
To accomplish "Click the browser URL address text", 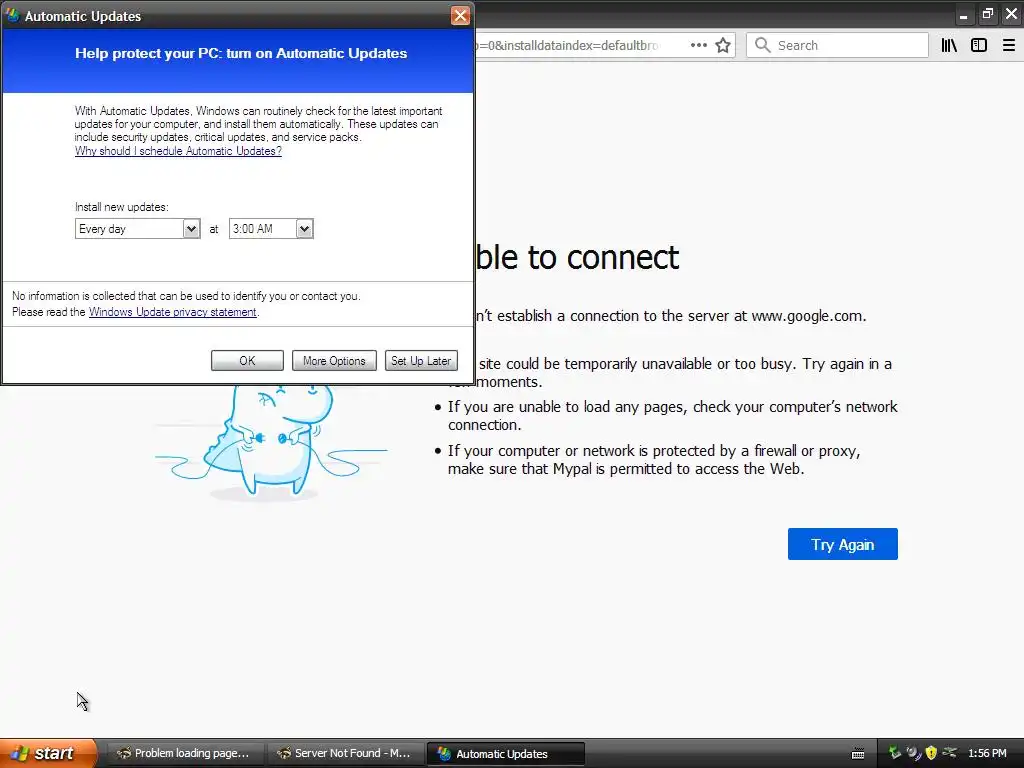I will (x=567, y=45).
